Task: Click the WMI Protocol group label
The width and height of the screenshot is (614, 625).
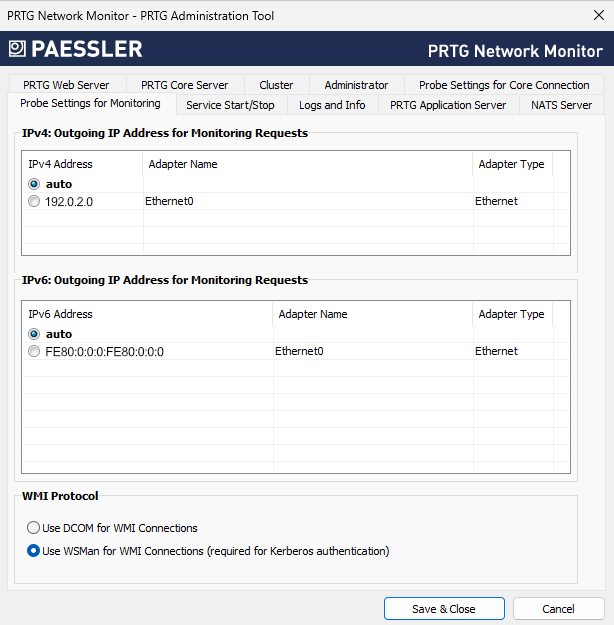Action: point(60,496)
